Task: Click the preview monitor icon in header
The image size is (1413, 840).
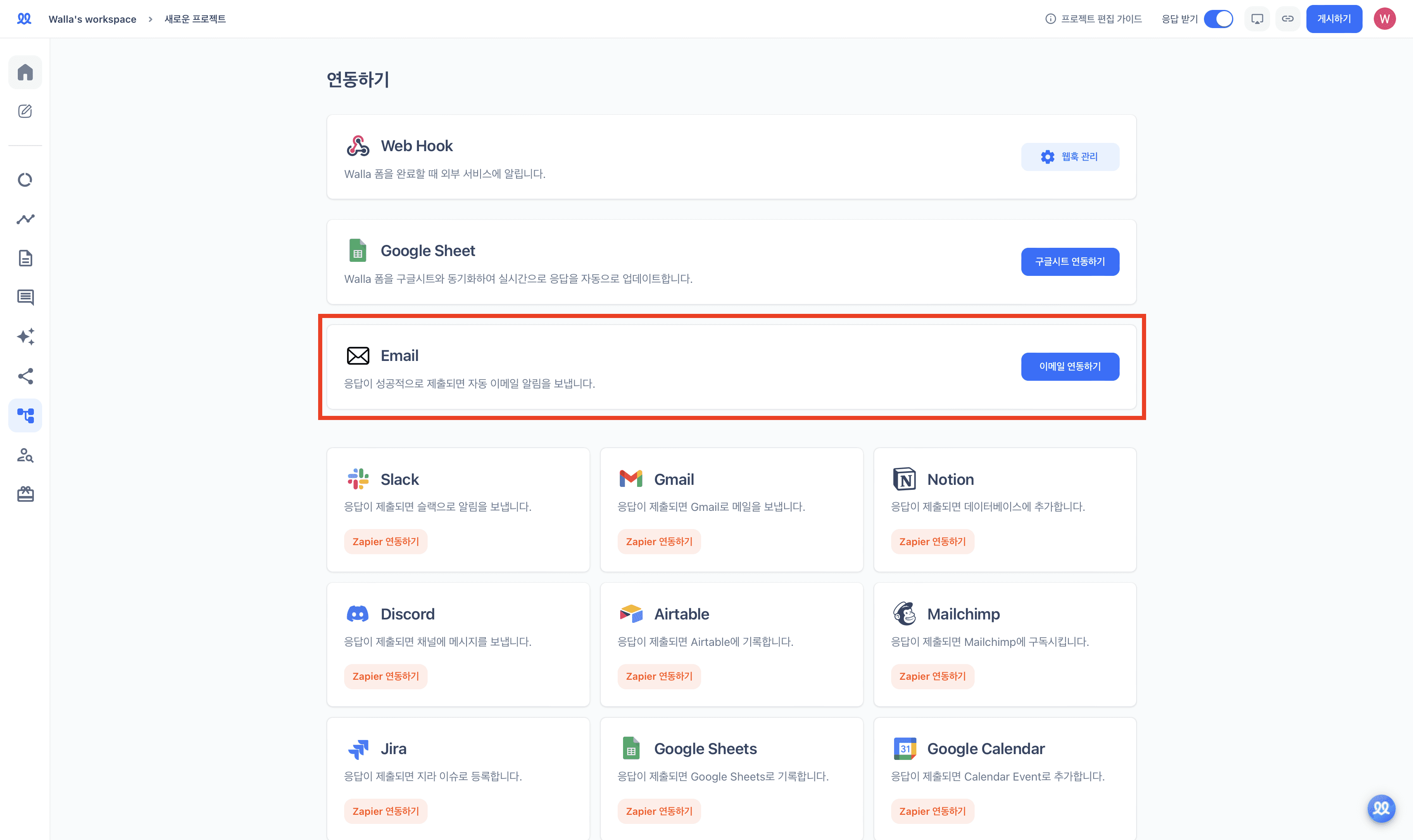Action: click(x=1257, y=19)
